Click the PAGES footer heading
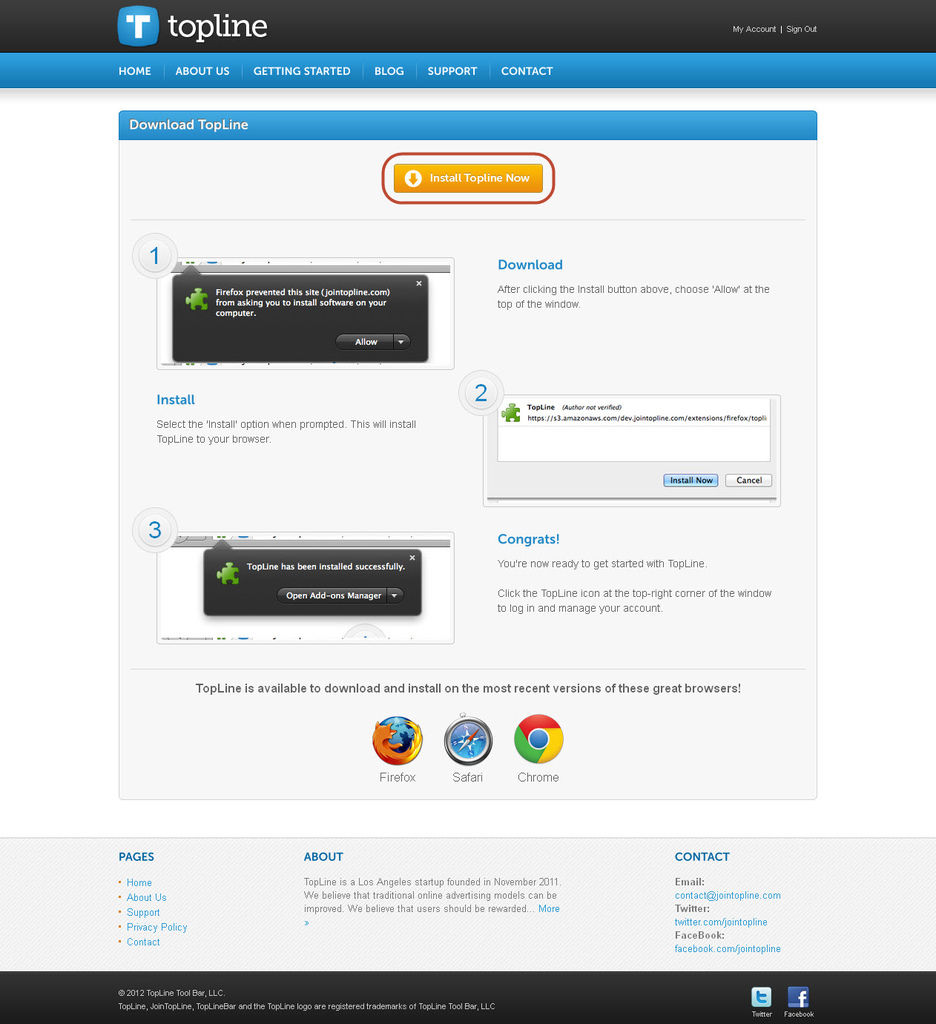Viewport: 936px width, 1024px height. pos(137,857)
